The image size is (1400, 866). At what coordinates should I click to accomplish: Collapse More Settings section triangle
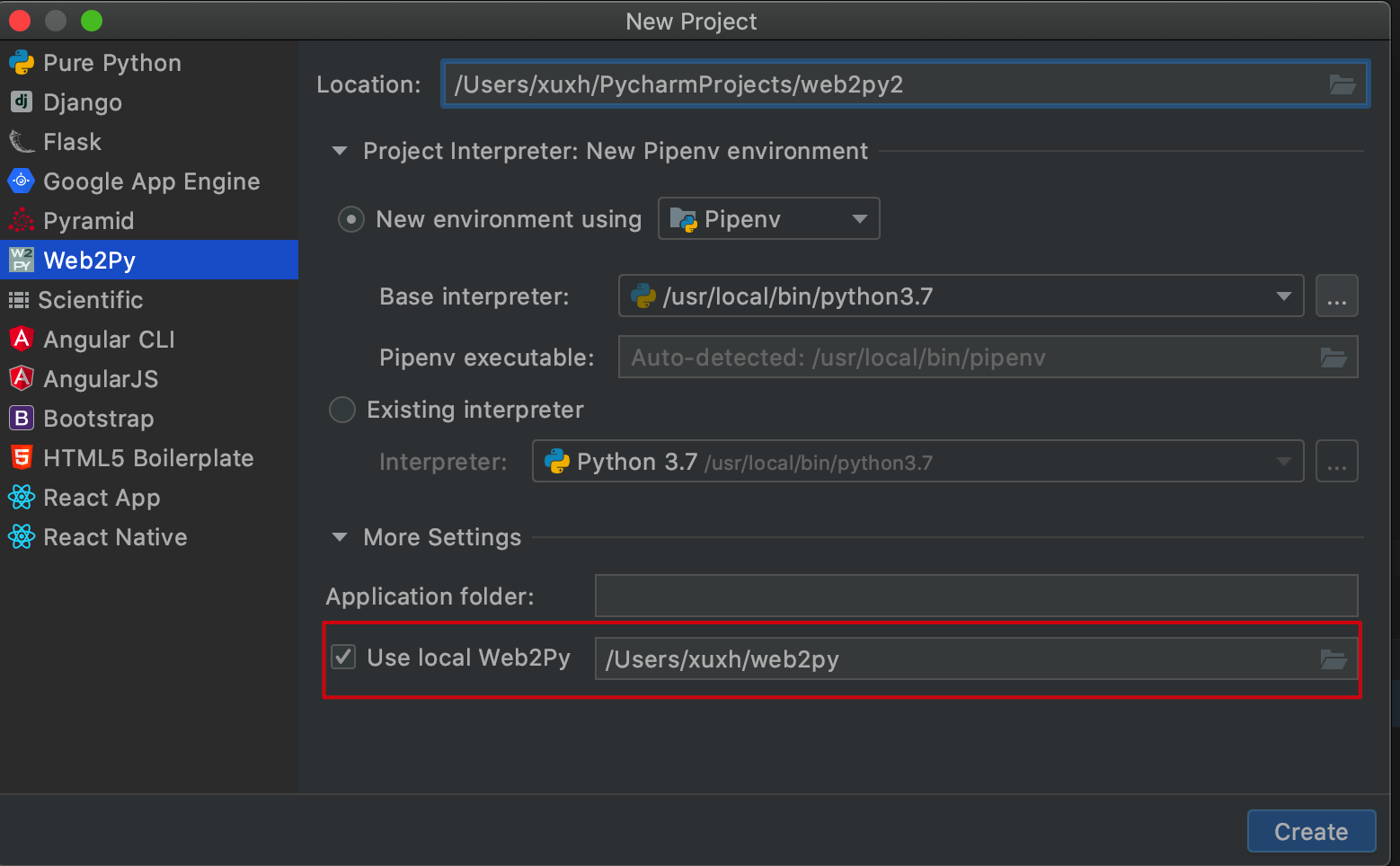[340, 537]
